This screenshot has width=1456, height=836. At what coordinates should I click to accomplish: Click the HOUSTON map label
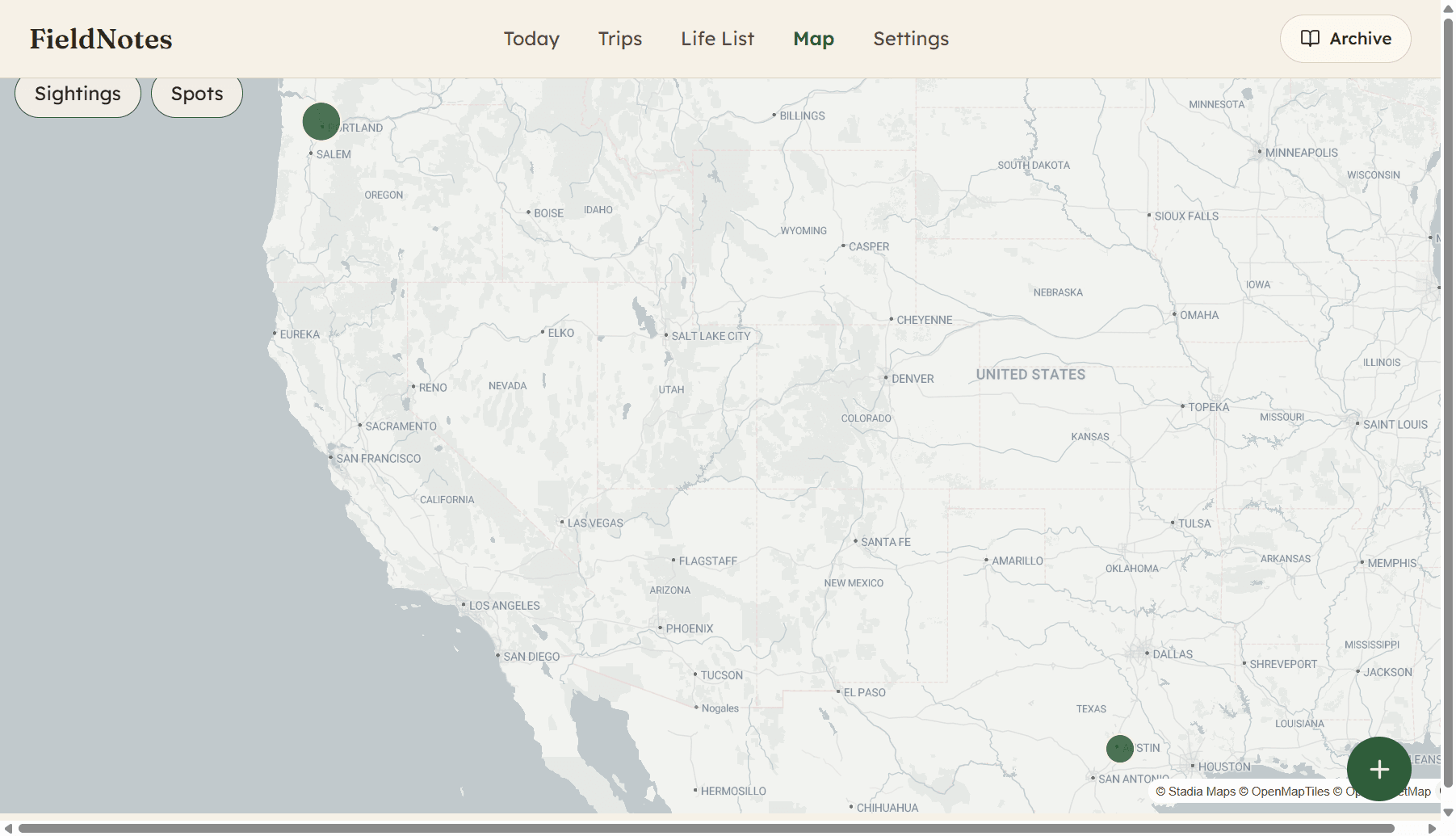click(x=1224, y=767)
